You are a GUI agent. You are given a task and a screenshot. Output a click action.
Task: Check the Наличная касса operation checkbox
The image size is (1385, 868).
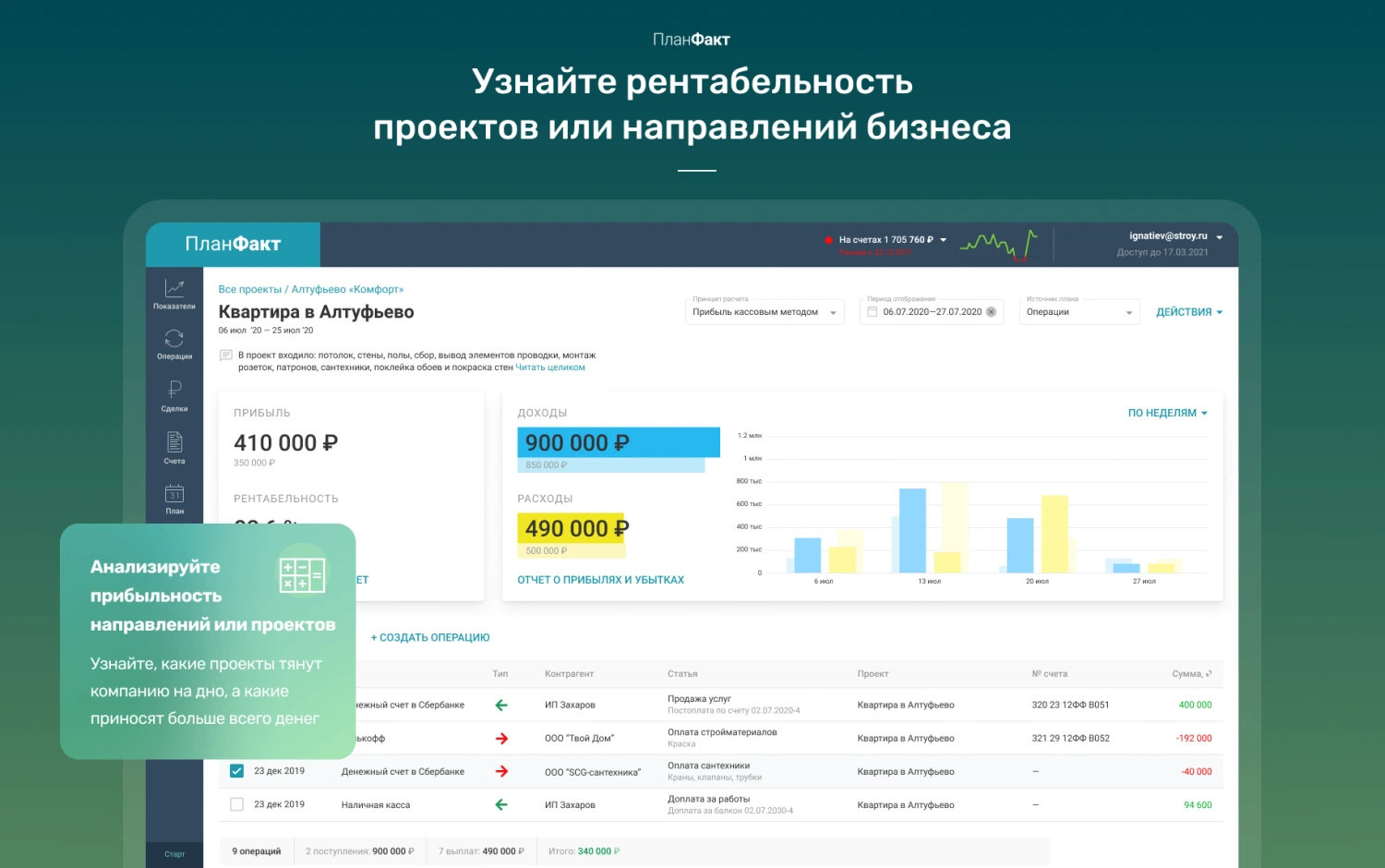(236, 804)
